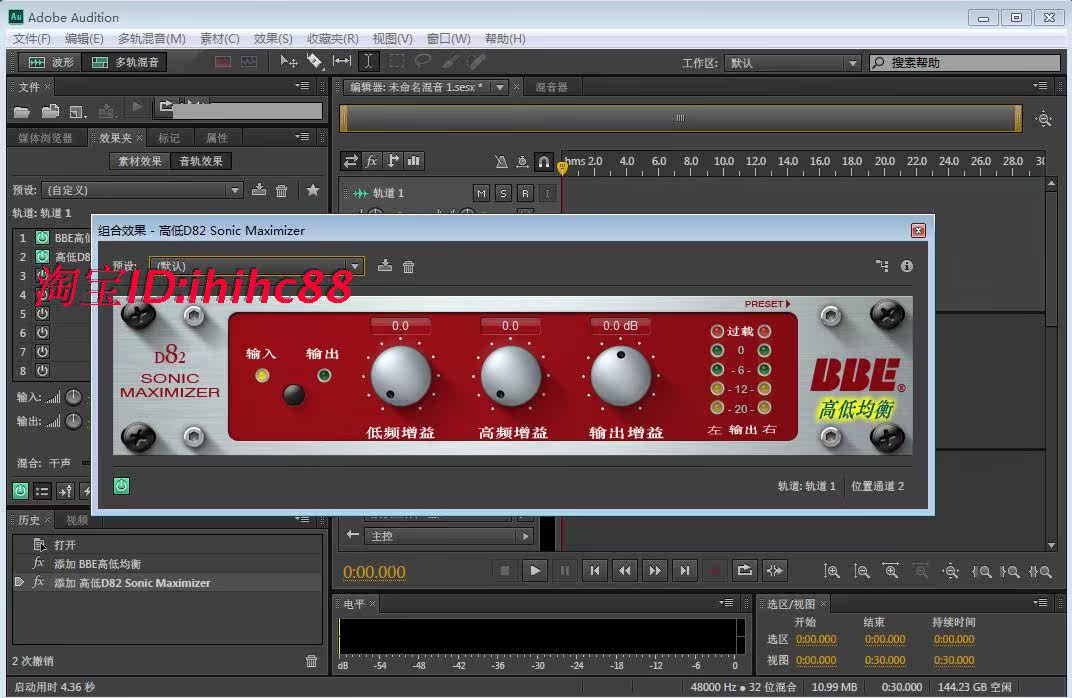1072x698 pixels.
Task: Click inside the 搜索帮助 search field
Action: click(x=965, y=61)
